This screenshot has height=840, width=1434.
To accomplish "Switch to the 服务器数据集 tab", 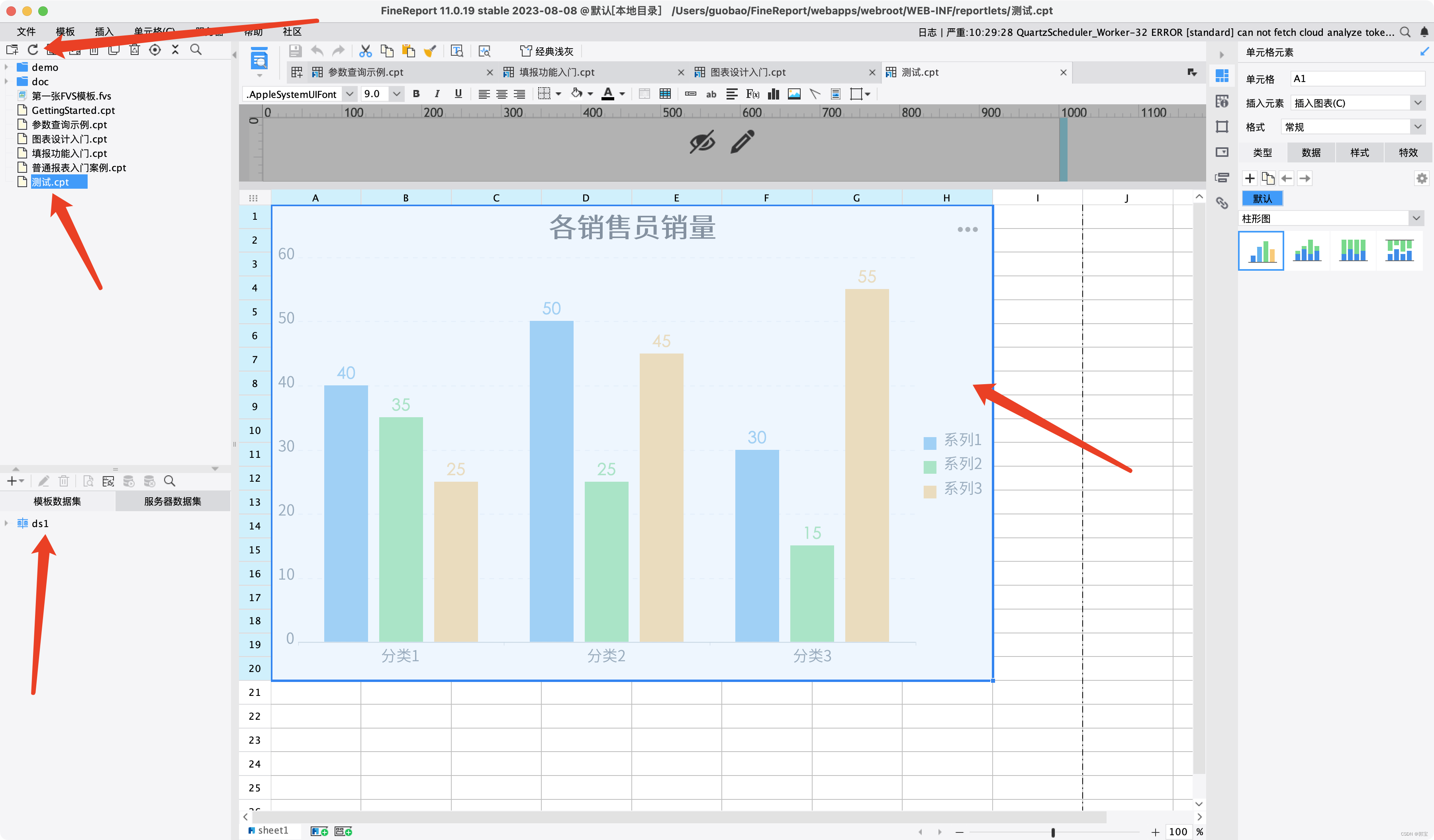I will [x=172, y=501].
